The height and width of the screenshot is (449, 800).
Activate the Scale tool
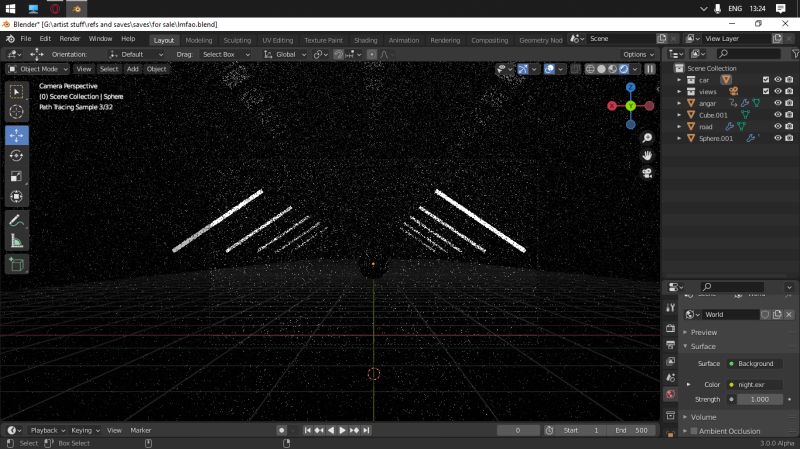coord(16,176)
